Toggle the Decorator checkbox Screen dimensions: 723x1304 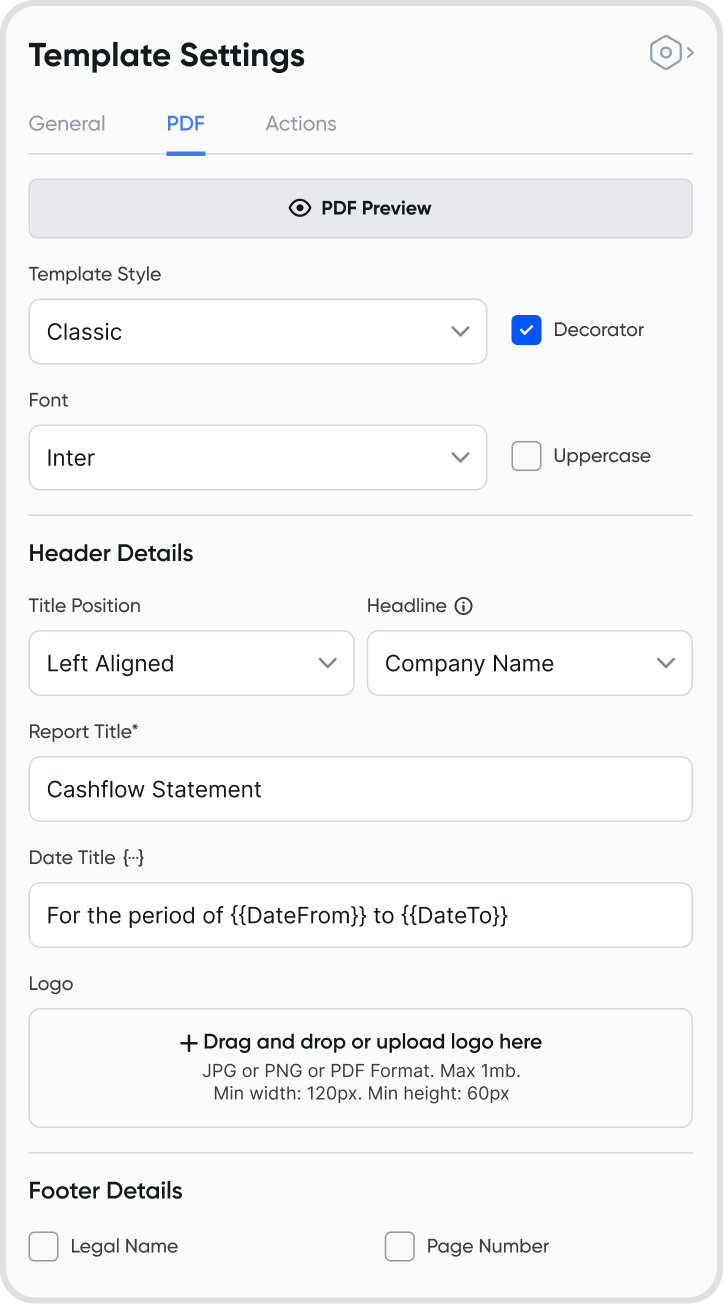tap(526, 330)
